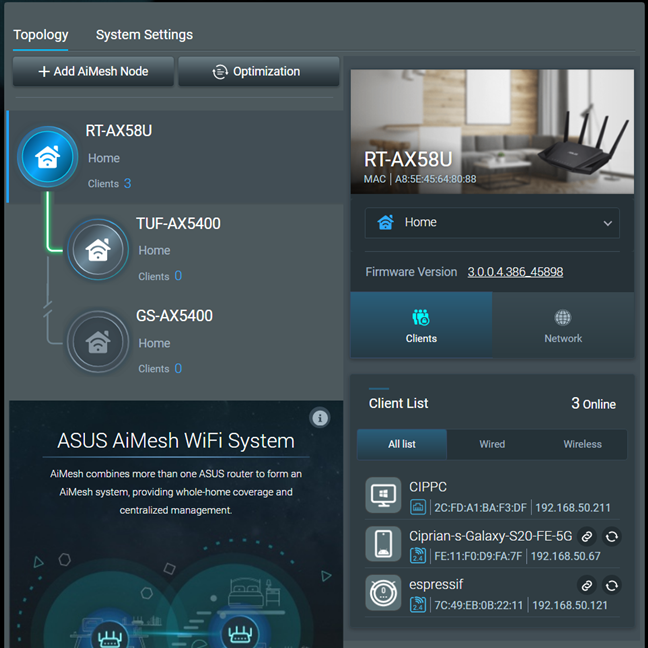Click the RT-AX58U name in topology
The height and width of the screenshot is (648, 648).
(119, 131)
